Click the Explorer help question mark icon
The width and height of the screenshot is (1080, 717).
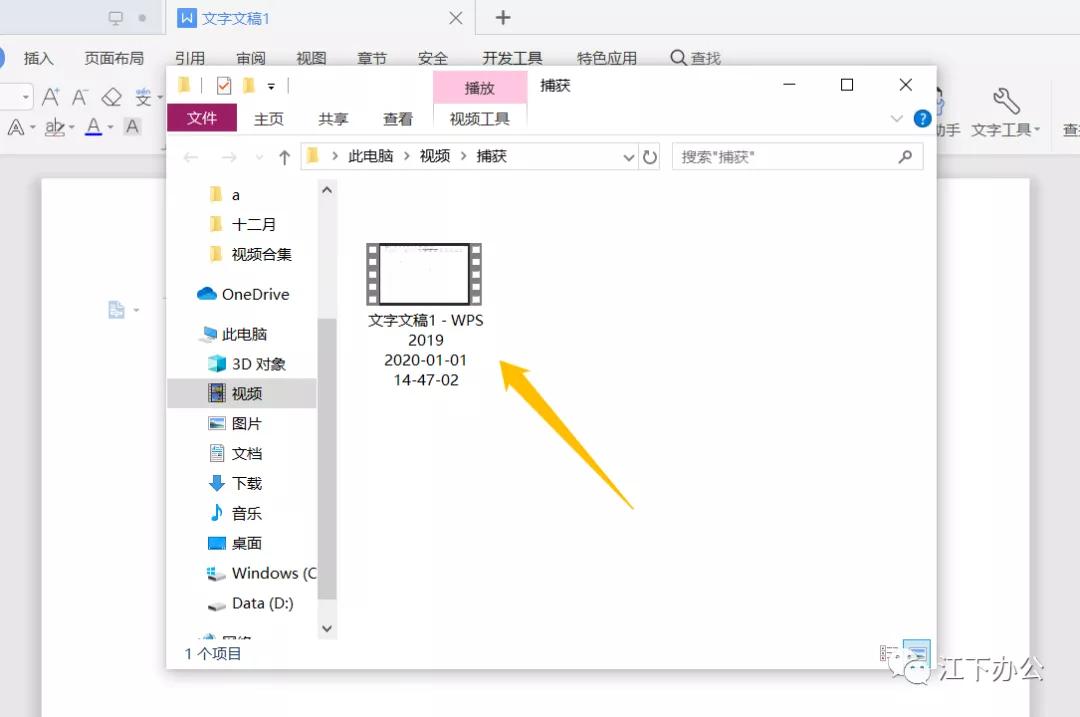point(922,118)
